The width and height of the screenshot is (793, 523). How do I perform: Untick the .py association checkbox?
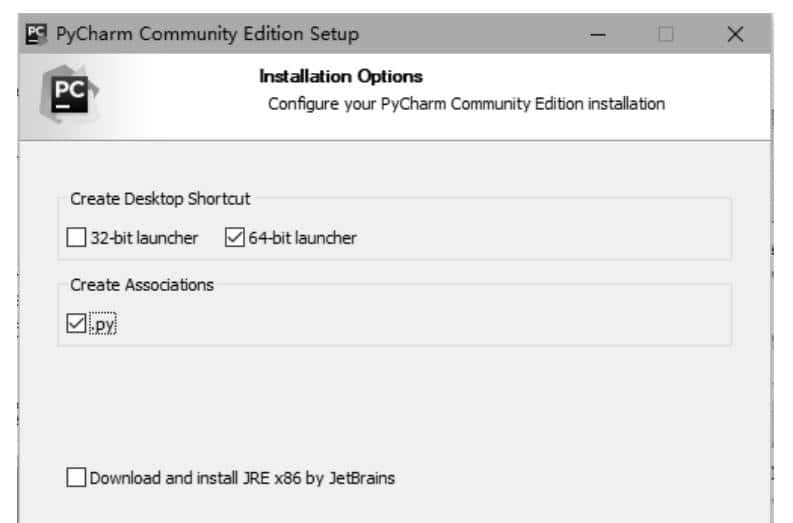[77, 324]
